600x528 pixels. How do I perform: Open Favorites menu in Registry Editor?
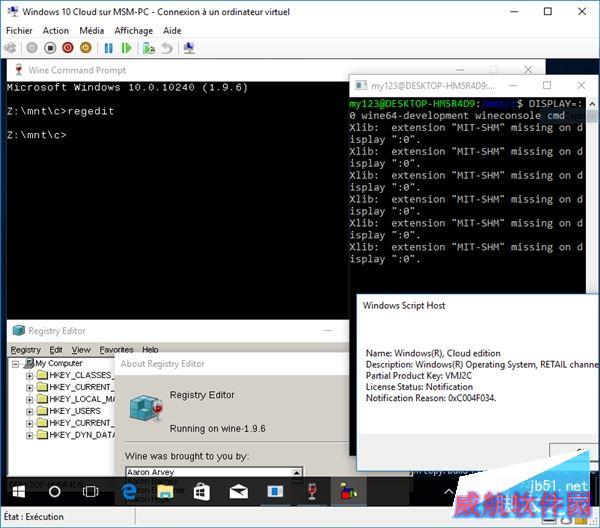(x=116, y=350)
